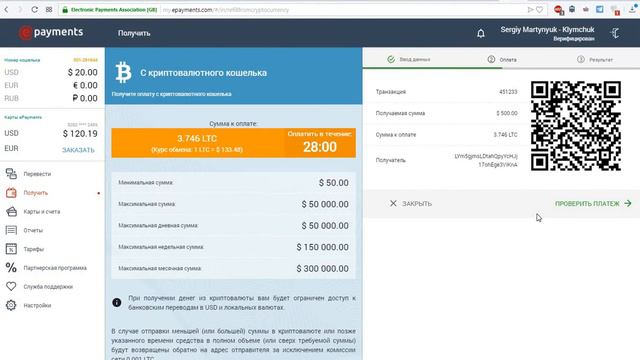Click the Отчеты list icon
Image resolution: width=640 pixels, height=360 pixels.
coord(11,230)
